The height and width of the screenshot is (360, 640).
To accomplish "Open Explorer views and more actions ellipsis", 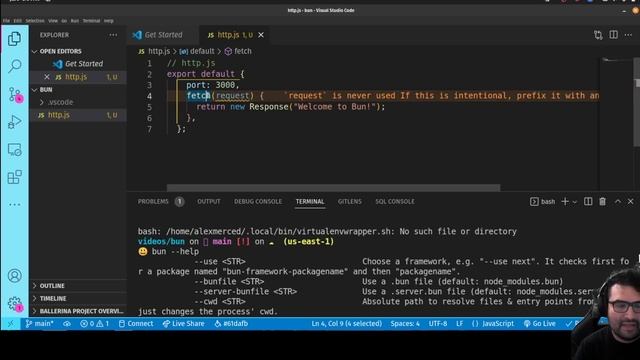I will 113,35.
